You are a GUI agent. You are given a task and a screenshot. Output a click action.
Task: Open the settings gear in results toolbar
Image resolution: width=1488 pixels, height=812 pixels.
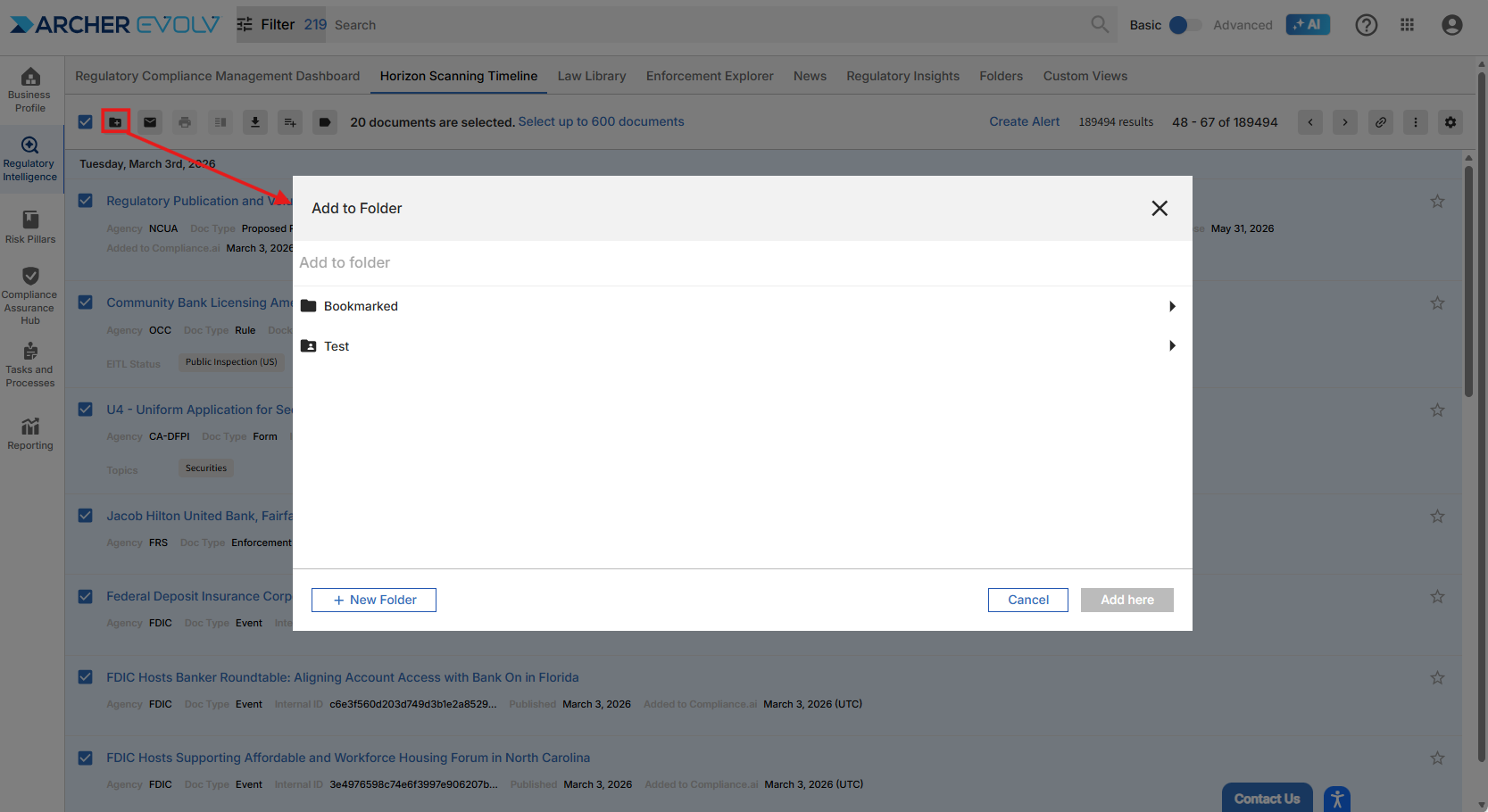(1450, 122)
